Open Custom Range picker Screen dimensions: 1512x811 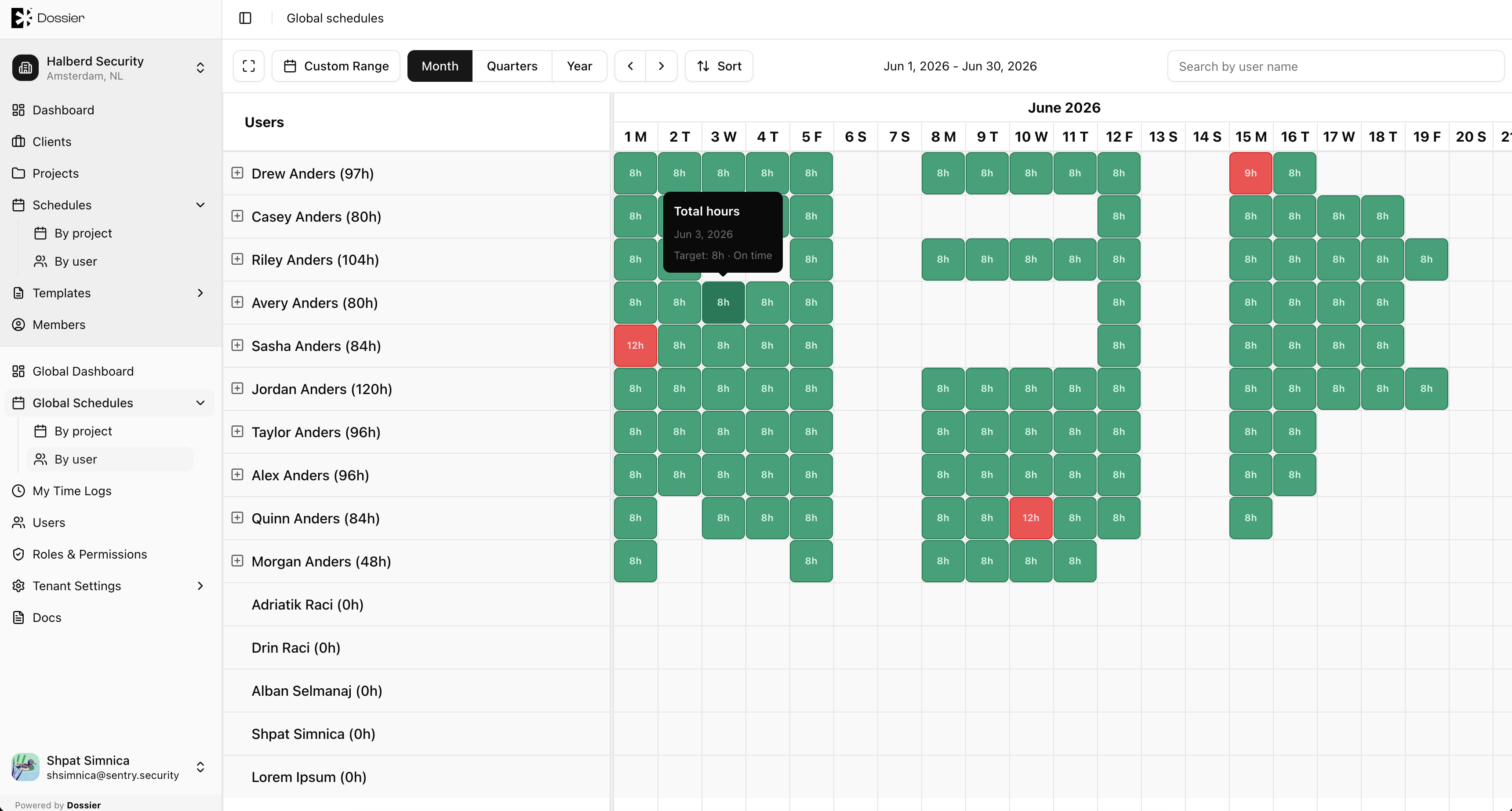(x=336, y=66)
